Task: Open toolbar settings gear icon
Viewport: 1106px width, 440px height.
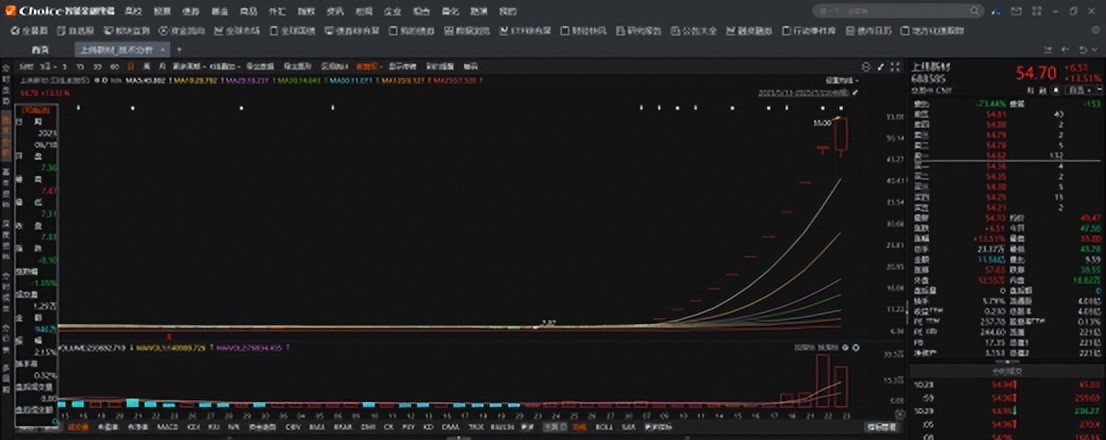Action: tap(1095, 30)
